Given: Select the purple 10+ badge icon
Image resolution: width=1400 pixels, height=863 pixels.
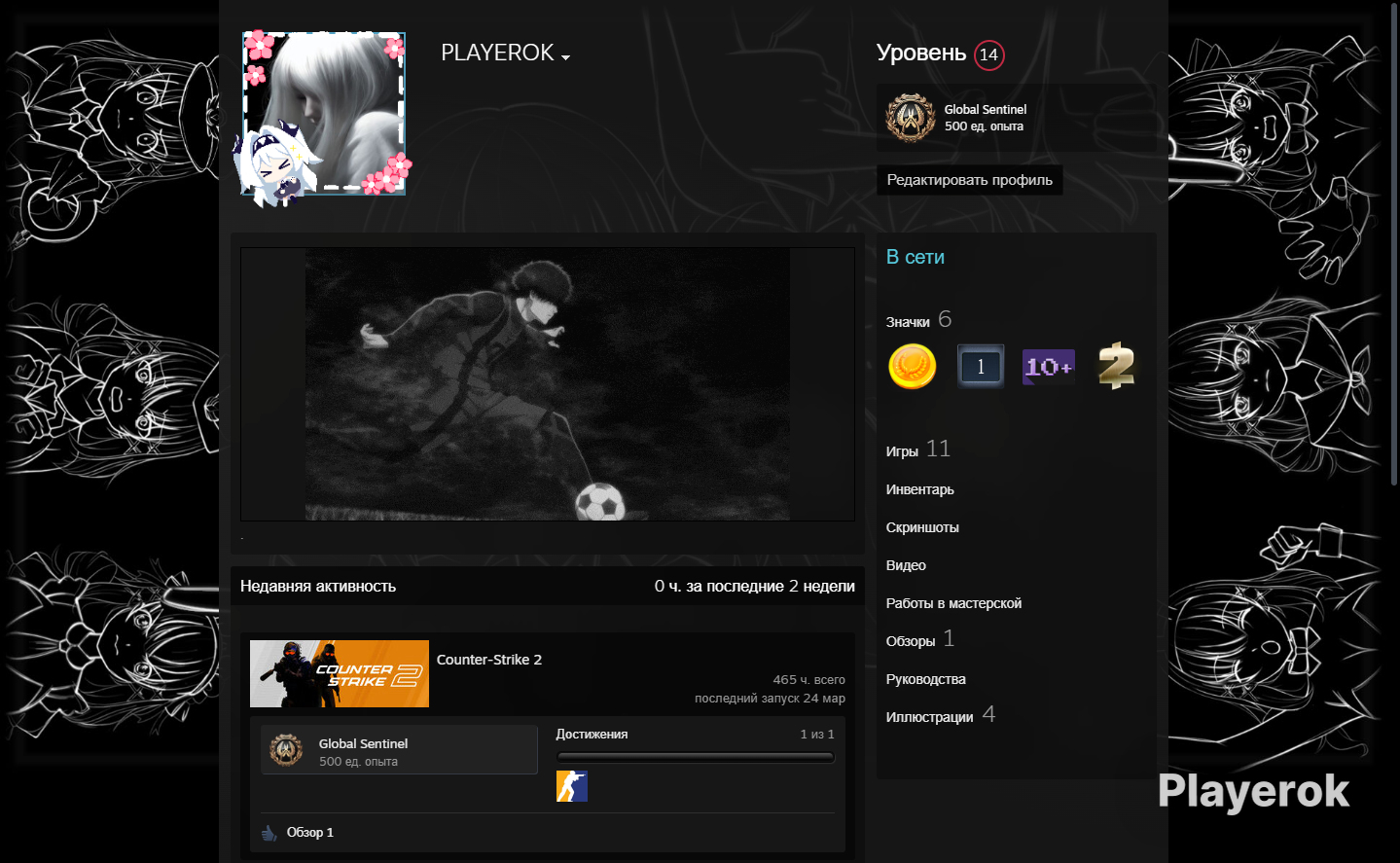Looking at the screenshot, I should tap(1048, 367).
